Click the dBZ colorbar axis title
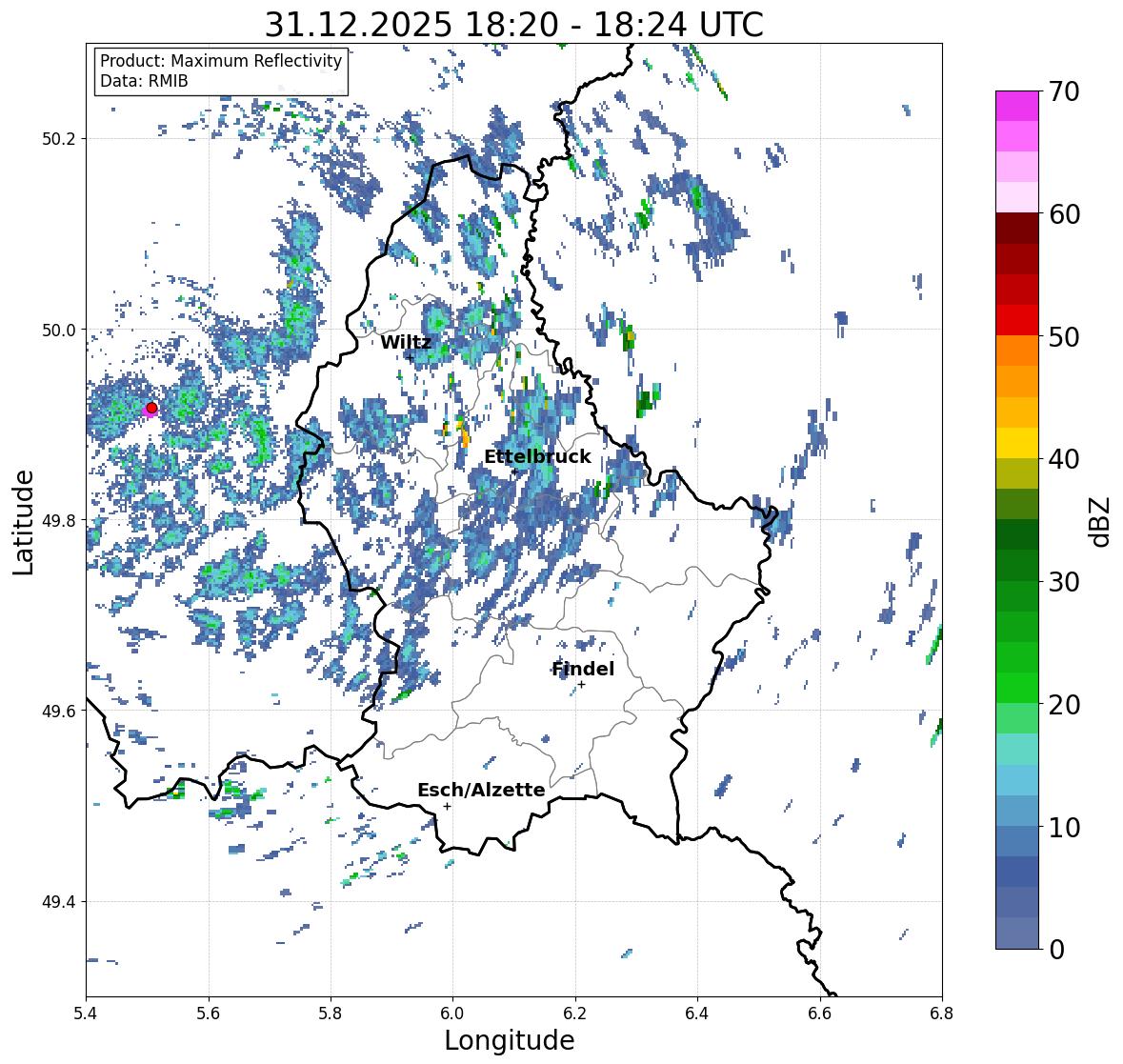 pyautogui.click(x=1101, y=521)
